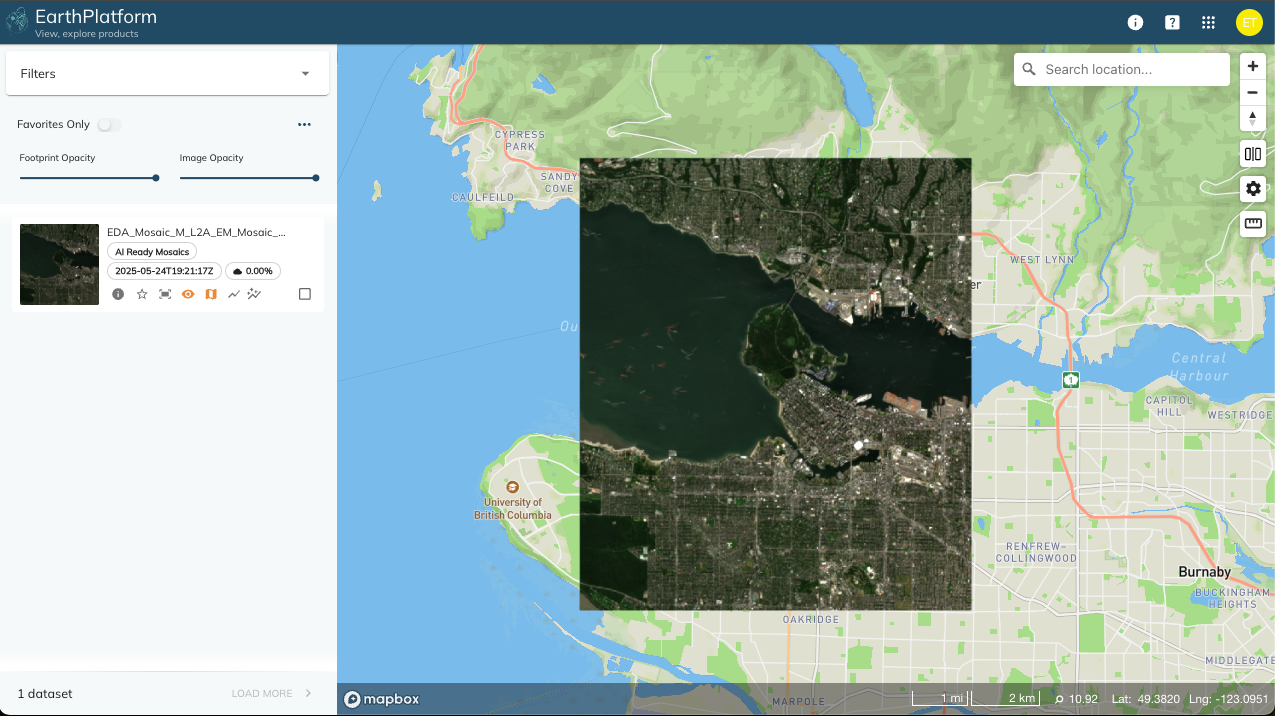The image size is (1275, 716).
Task: Click the EarthPlatform logo icon
Action: point(17,22)
